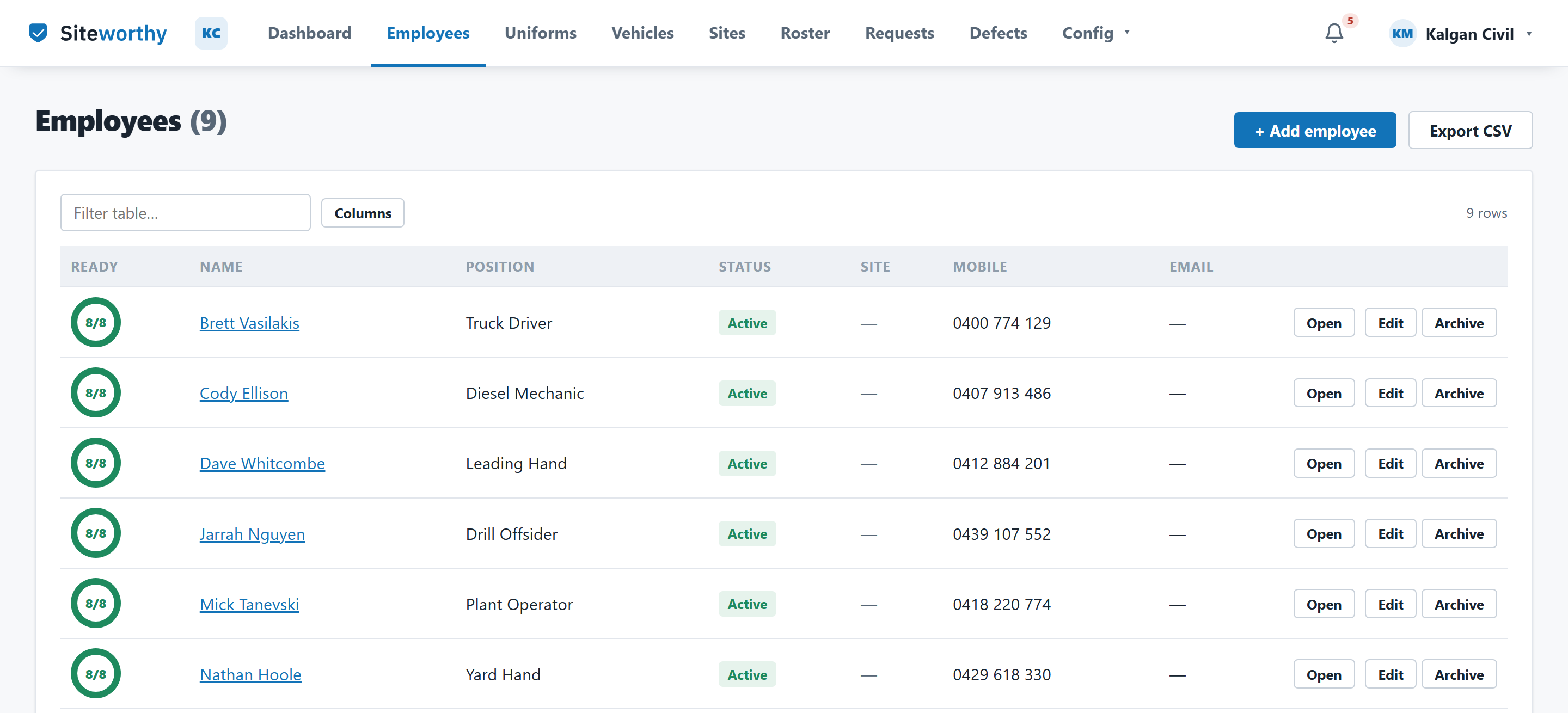Edit the Brett Vasilakis record
This screenshot has height=713, width=1568.
click(1391, 323)
